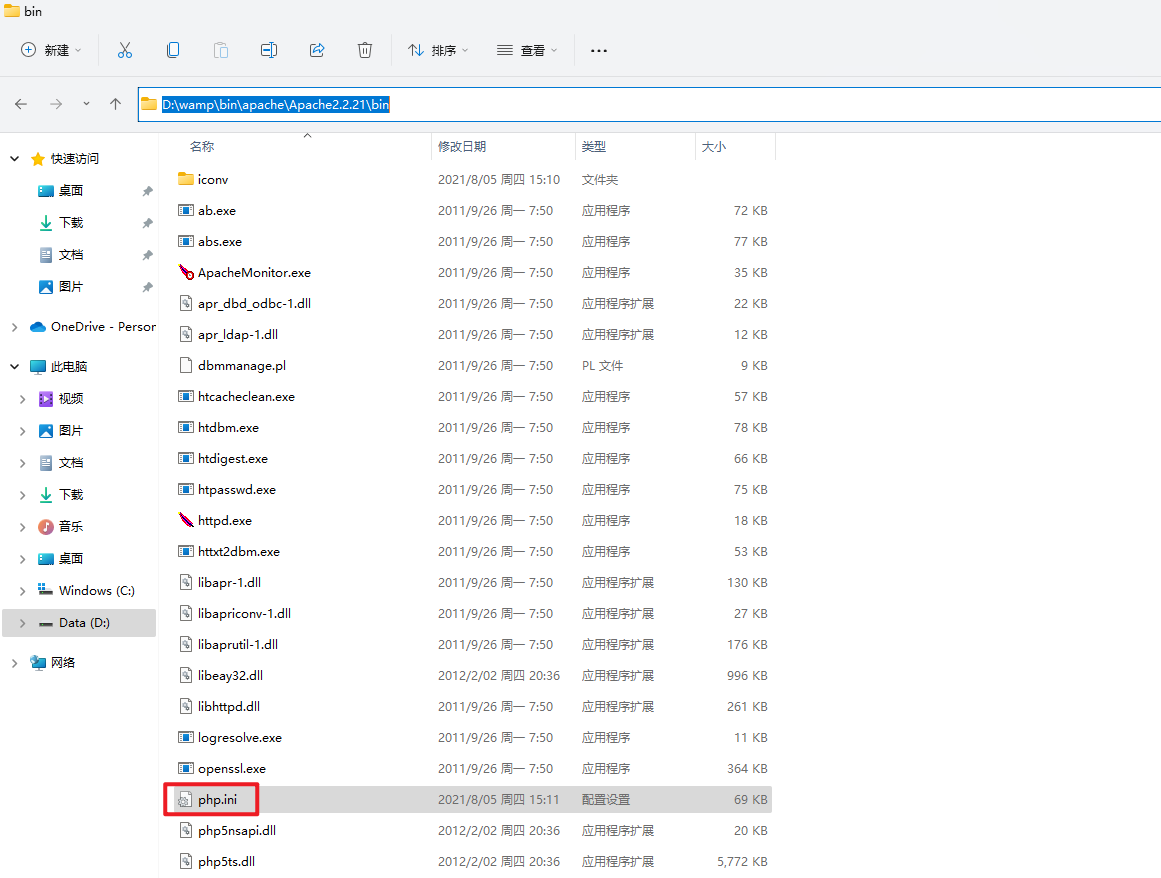
Task: Select the ab.exe application icon
Action: pos(186,210)
